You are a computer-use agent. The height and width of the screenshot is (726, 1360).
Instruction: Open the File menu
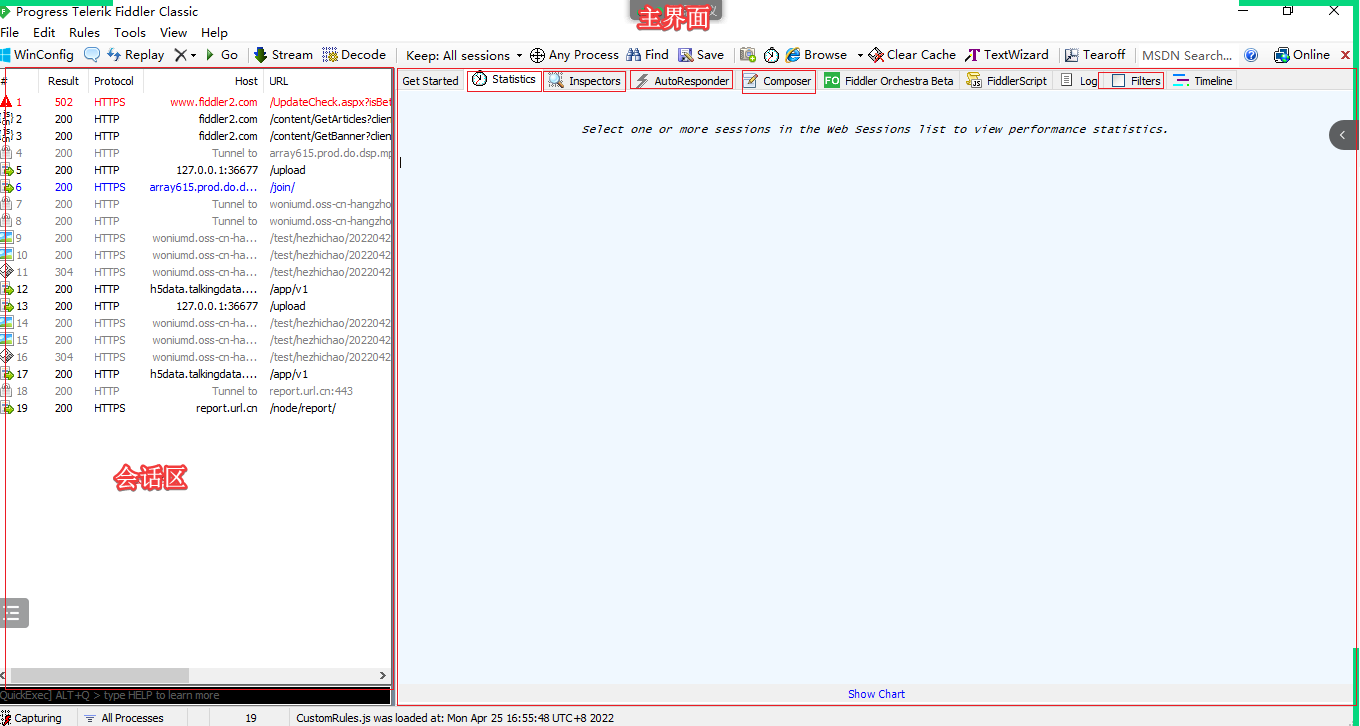10,33
